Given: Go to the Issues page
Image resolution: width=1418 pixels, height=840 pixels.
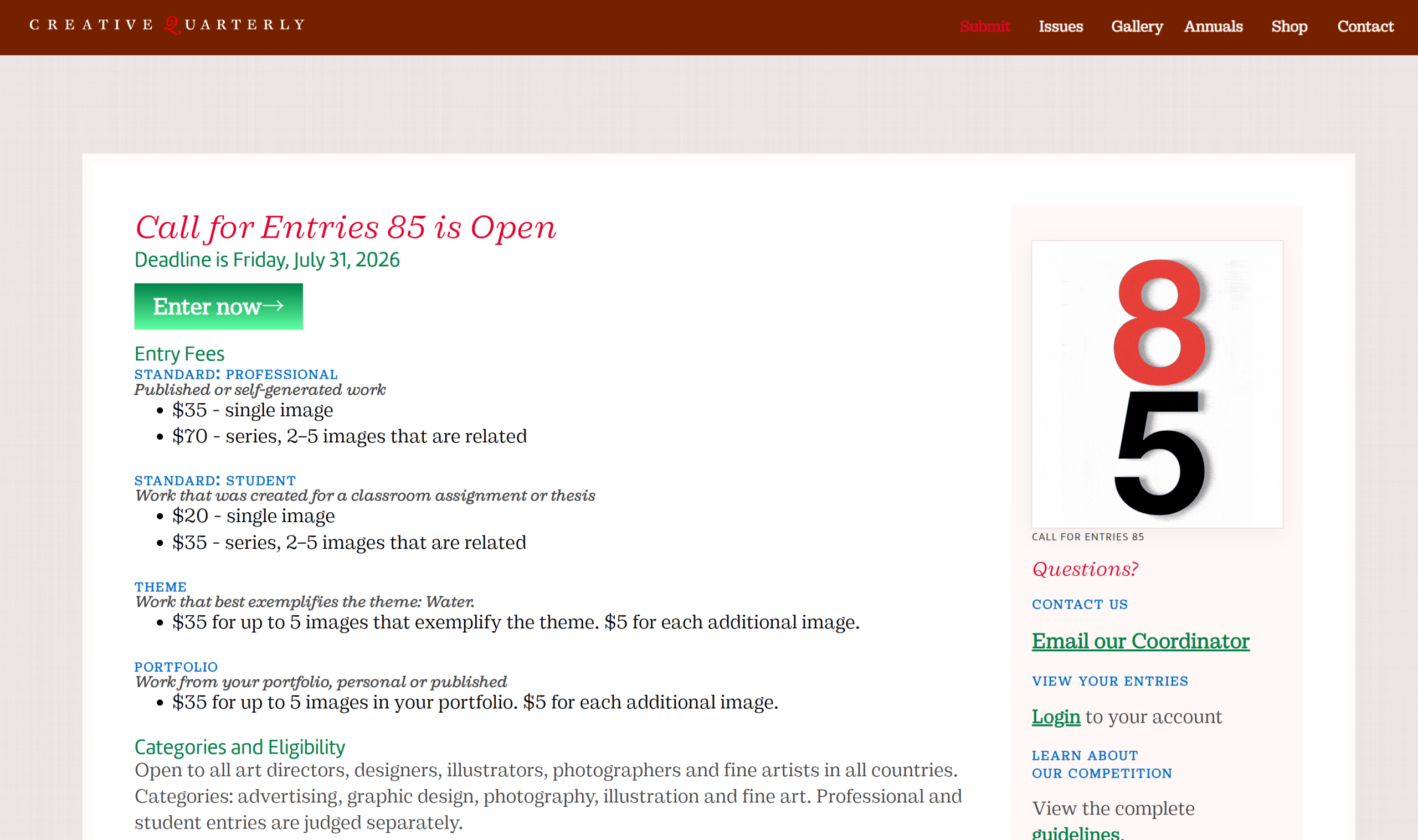Looking at the screenshot, I should [1060, 27].
